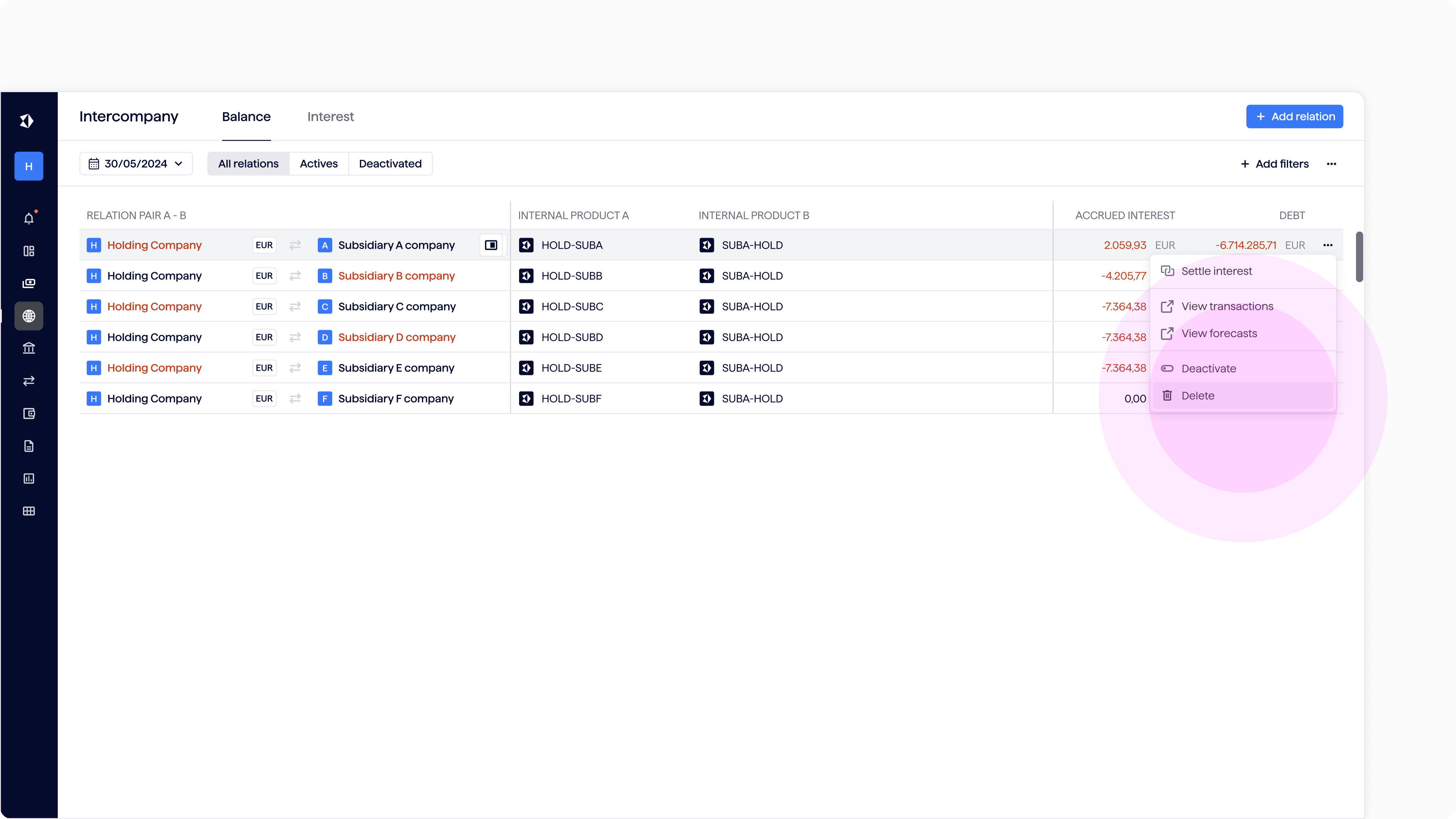Click the HOLD-SUBD product logo icon

click(526, 337)
